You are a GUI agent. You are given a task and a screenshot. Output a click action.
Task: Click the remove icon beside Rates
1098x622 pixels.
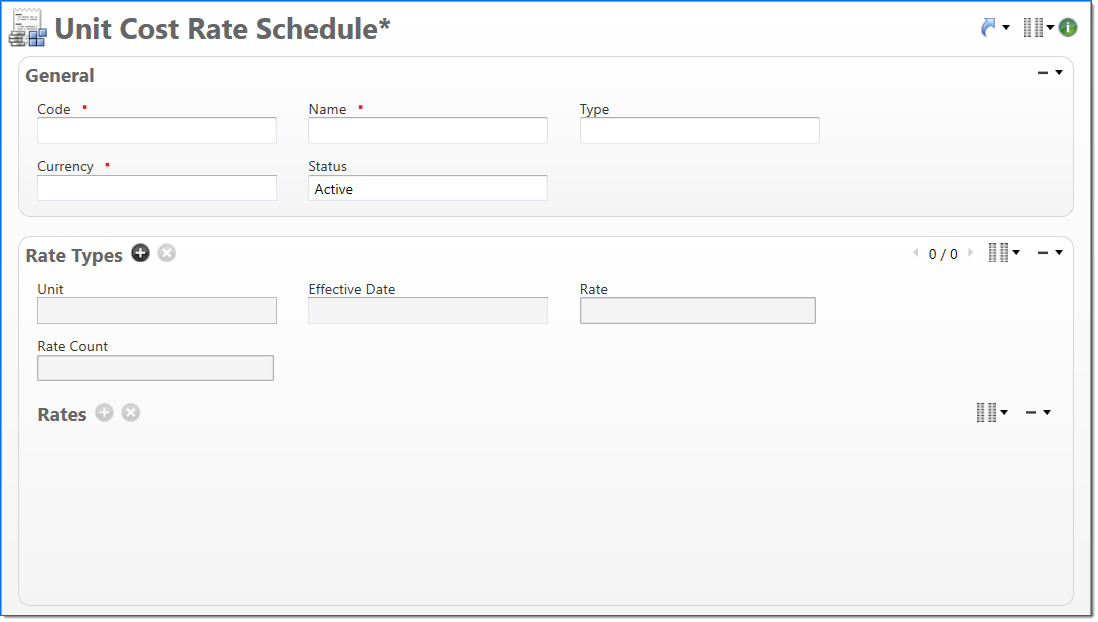[131, 413]
